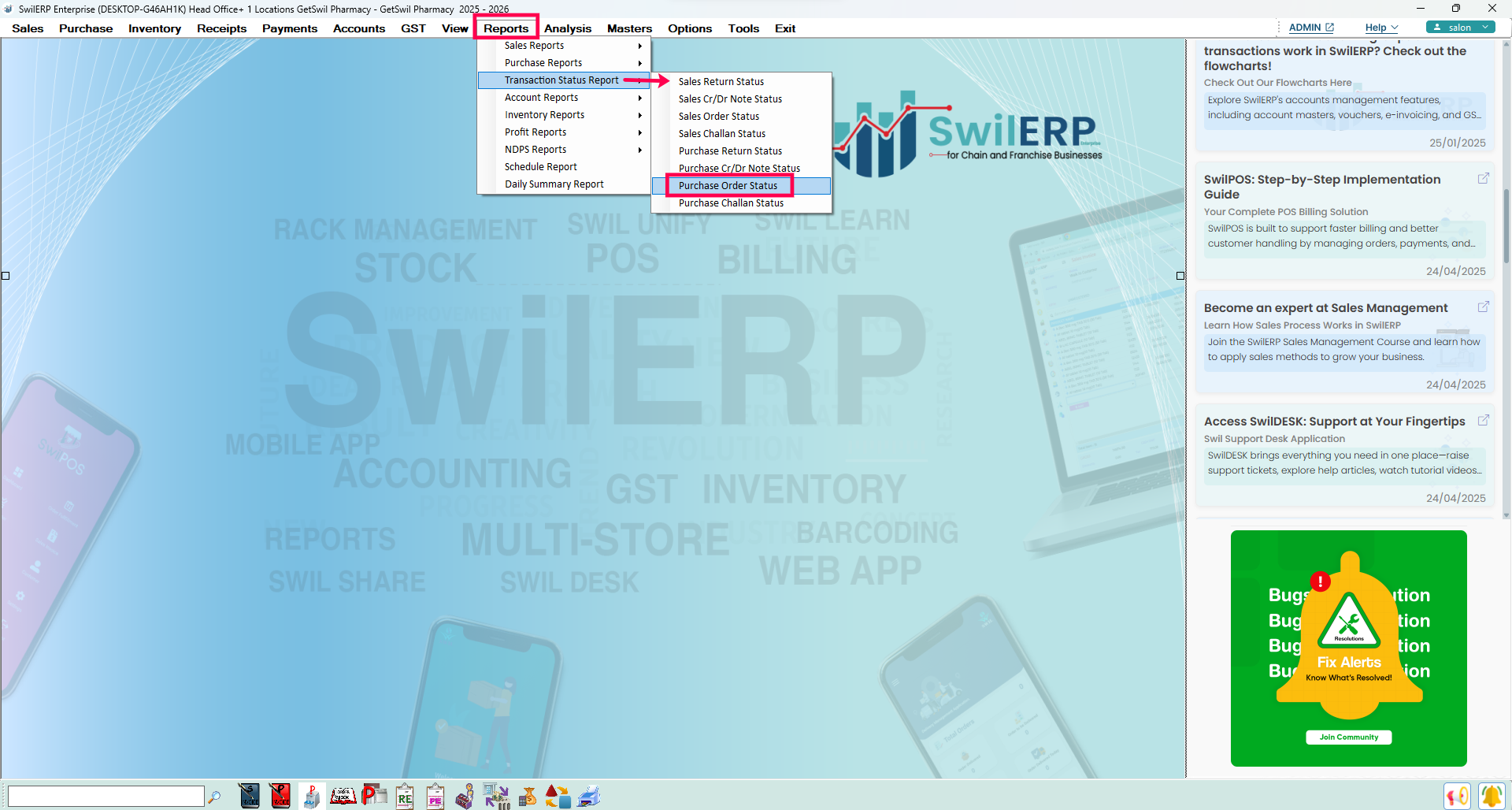1512x810 pixels.
Task: Expand the Account Reports submenu arrow
Action: pos(640,98)
